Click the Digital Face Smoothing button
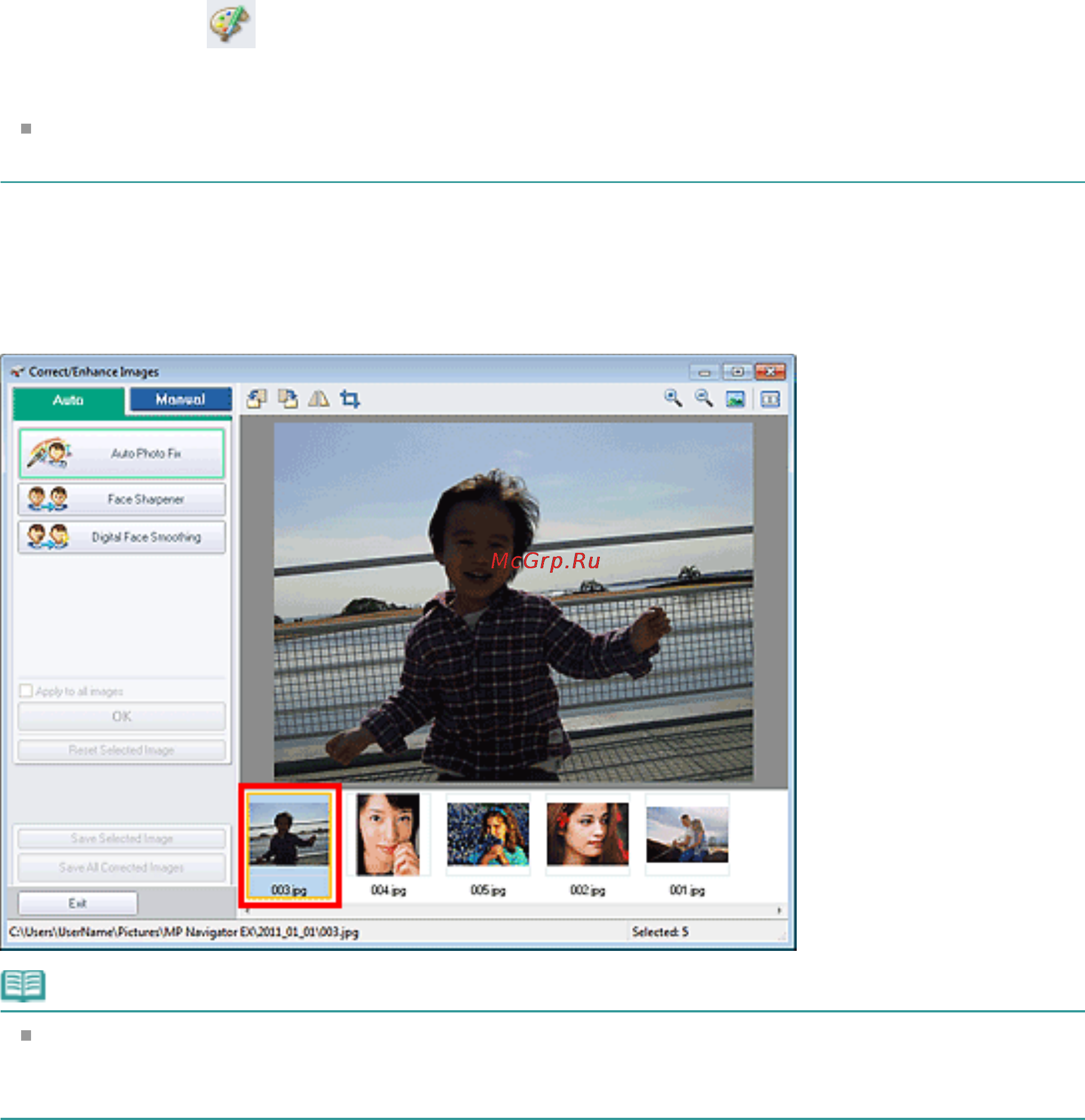This screenshot has height=1120, width=1085. pos(121,537)
